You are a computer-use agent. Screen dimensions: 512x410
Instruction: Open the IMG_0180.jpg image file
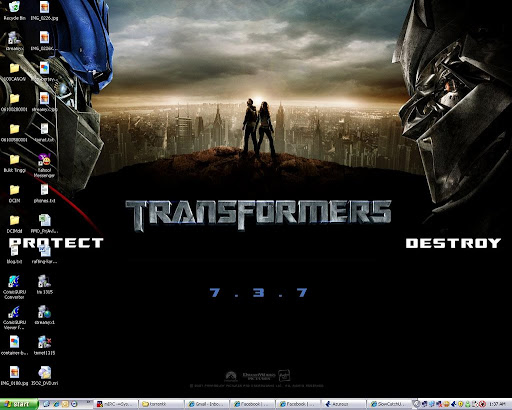(14, 376)
